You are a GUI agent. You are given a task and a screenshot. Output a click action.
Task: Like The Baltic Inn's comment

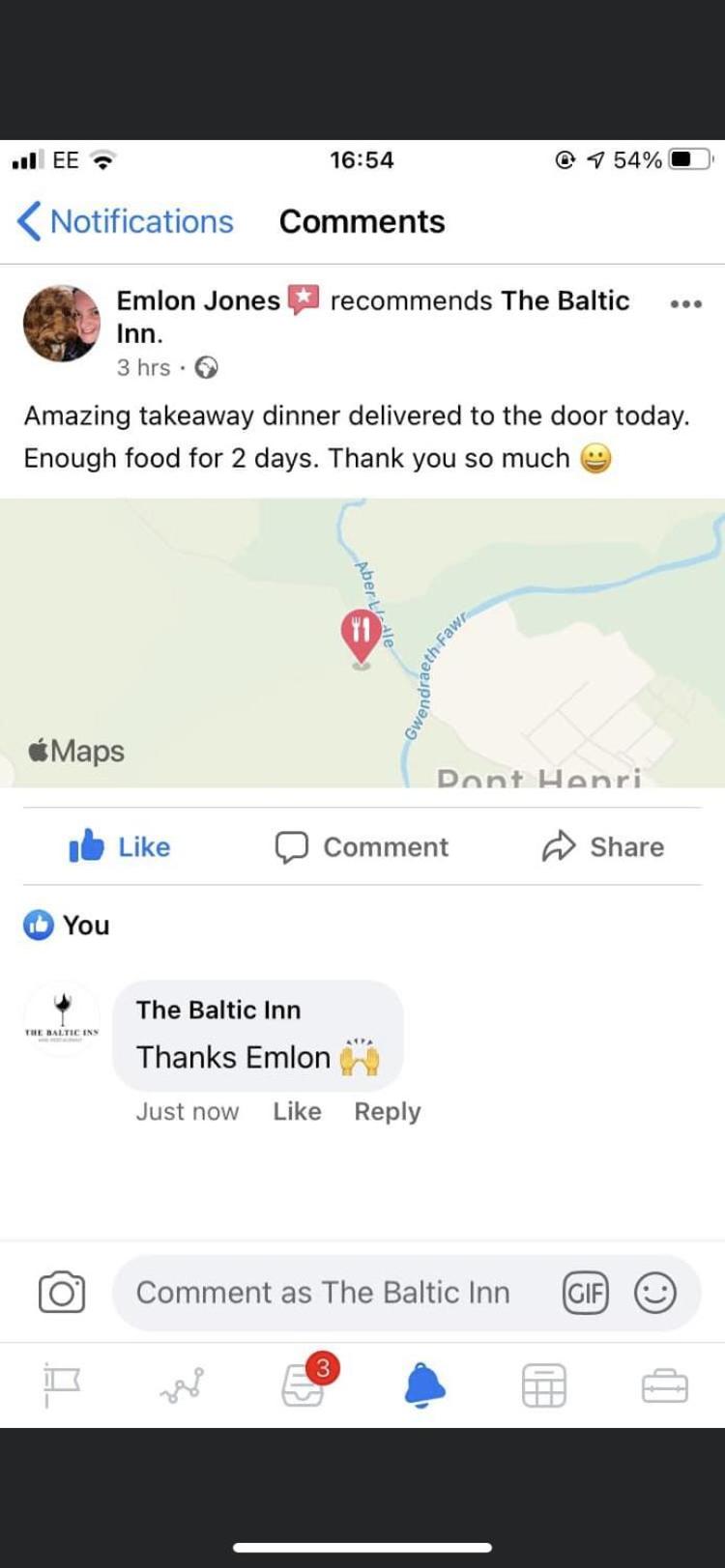point(297,1111)
